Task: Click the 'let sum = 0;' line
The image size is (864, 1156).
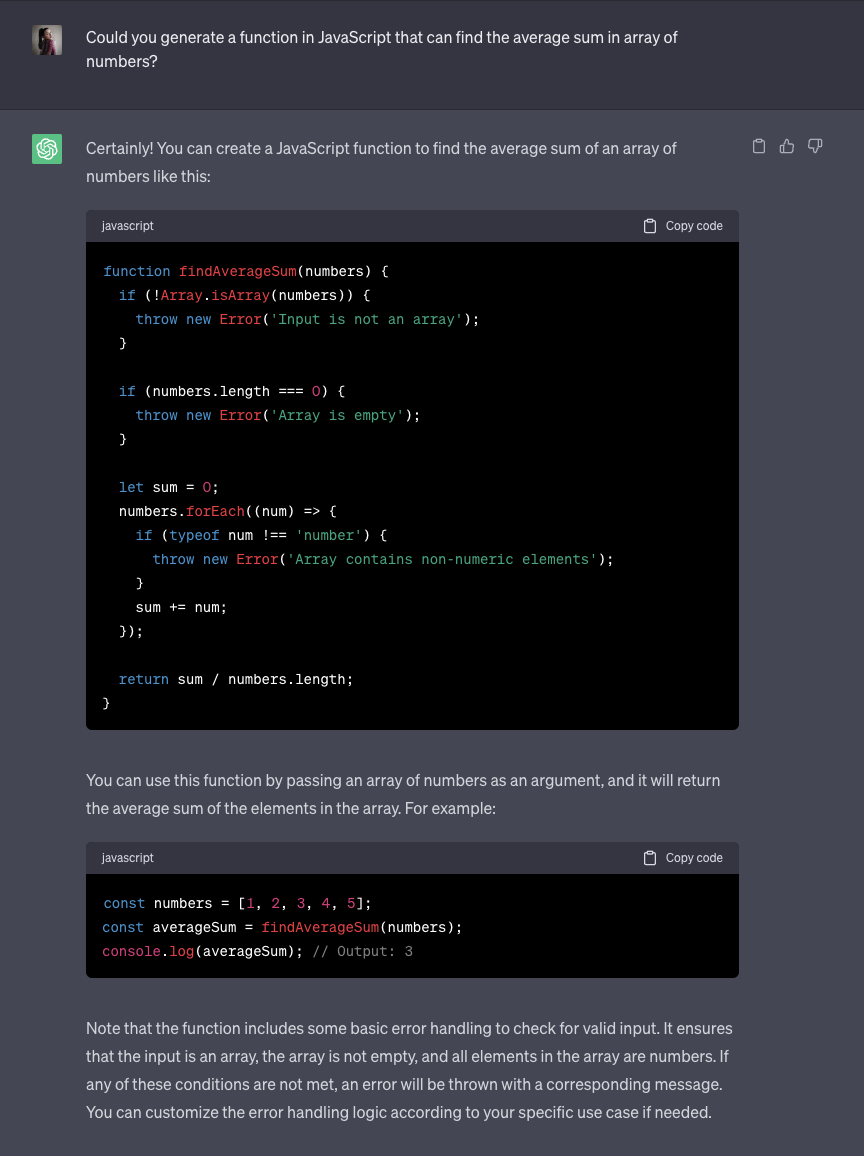Action: (x=168, y=487)
